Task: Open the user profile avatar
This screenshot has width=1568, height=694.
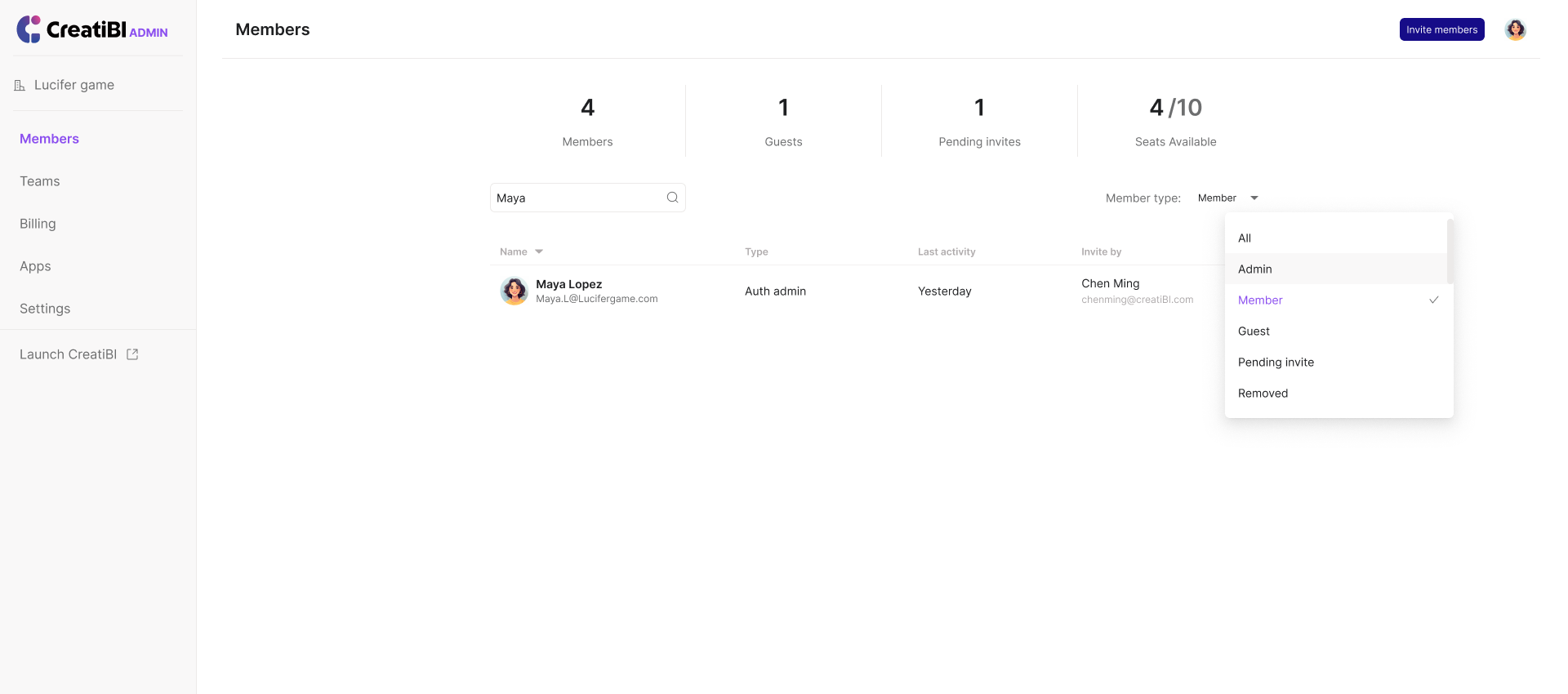Action: pyautogui.click(x=1515, y=29)
